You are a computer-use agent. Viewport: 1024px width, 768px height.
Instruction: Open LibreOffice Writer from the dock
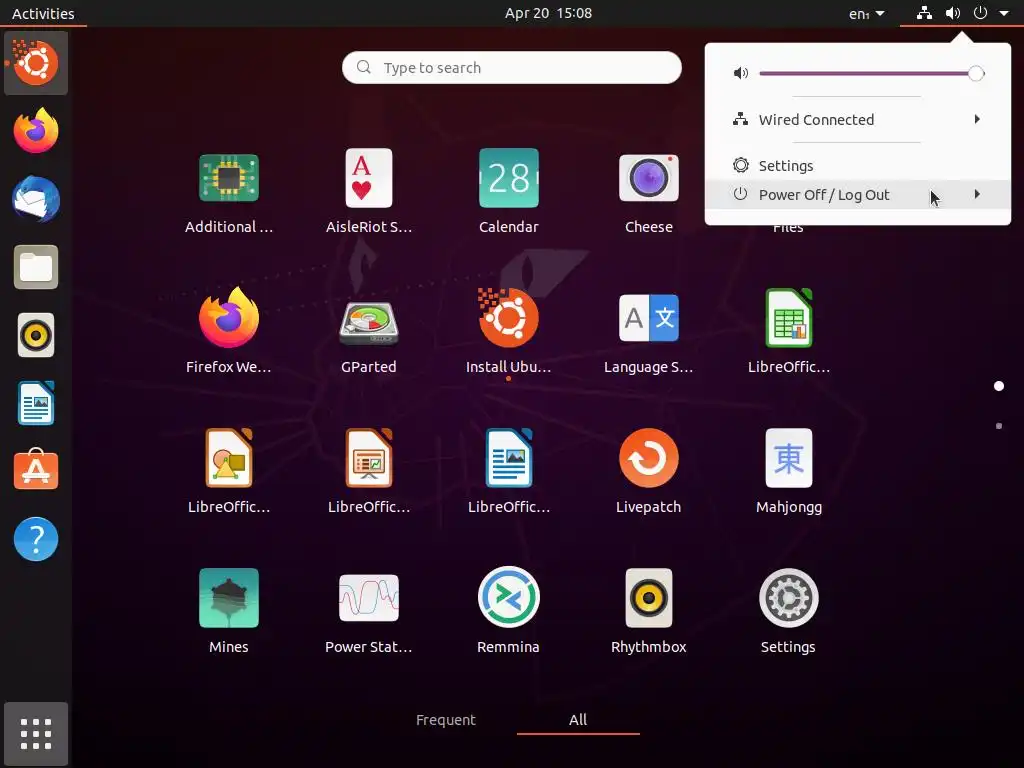pos(36,404)
